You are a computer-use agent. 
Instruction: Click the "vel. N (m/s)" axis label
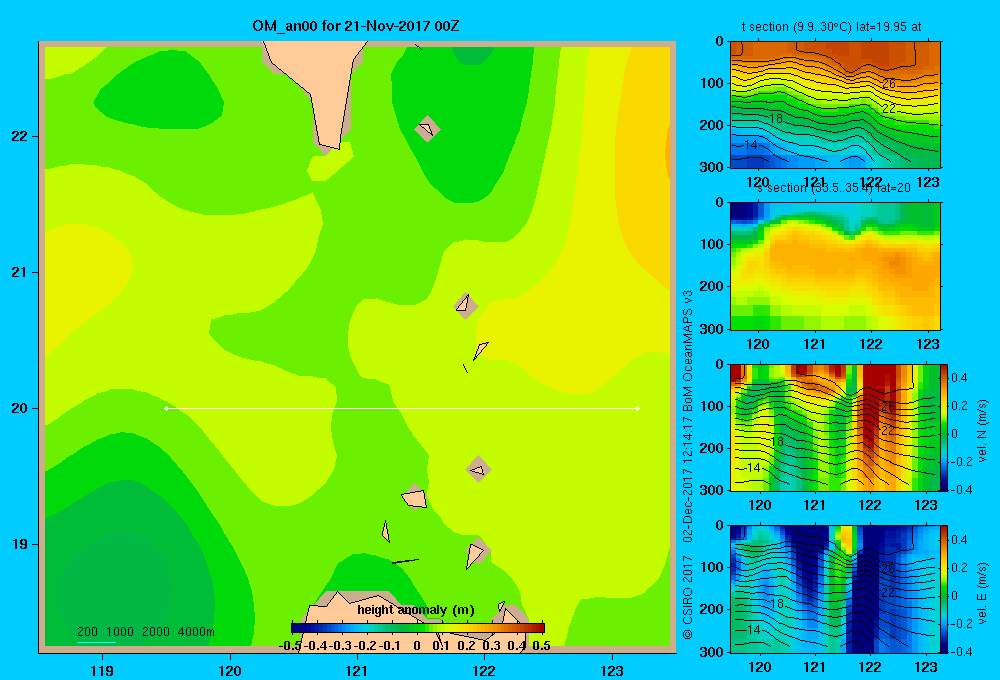click(983, 431)
